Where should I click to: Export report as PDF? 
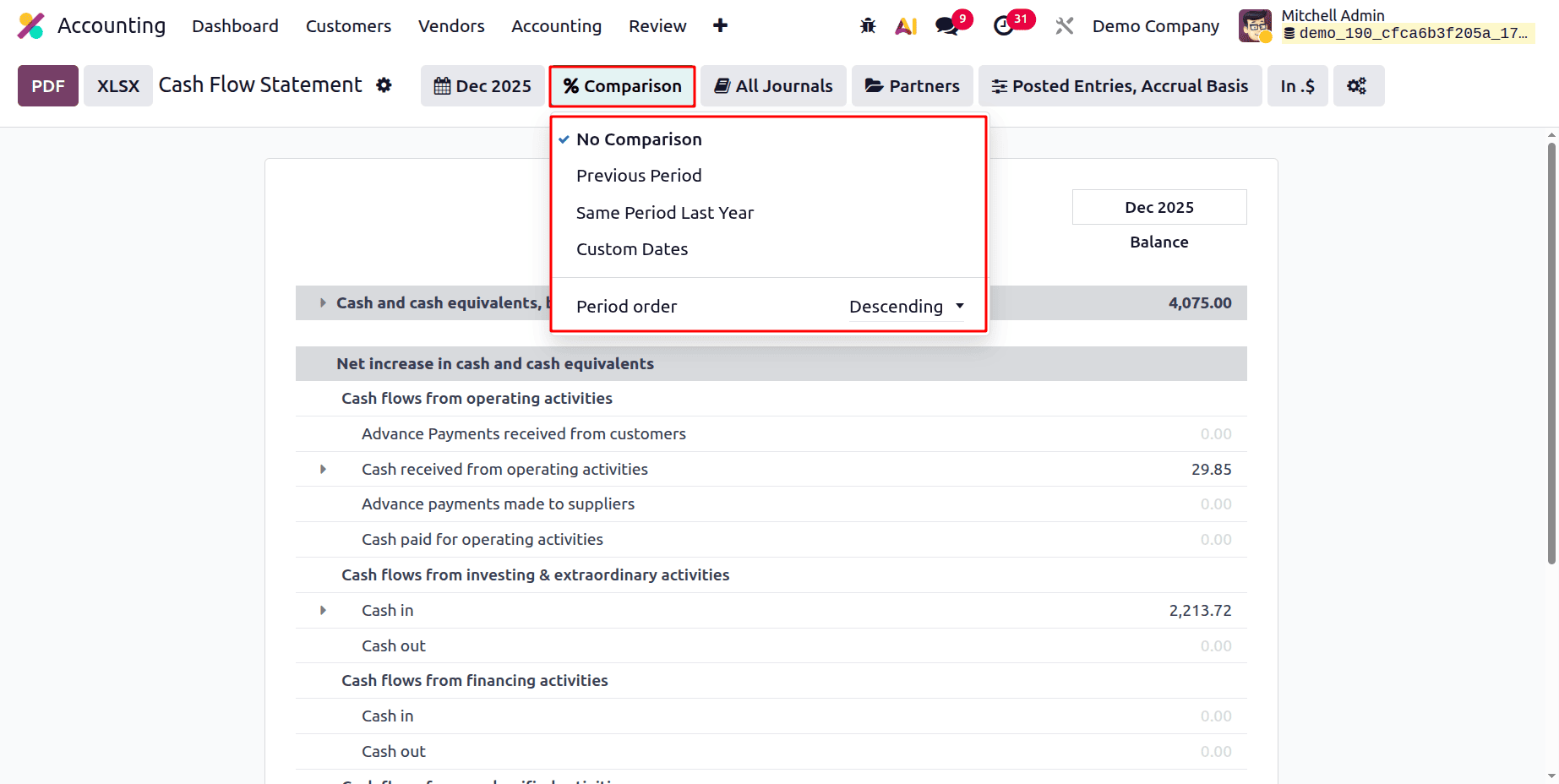coord(47,85)
